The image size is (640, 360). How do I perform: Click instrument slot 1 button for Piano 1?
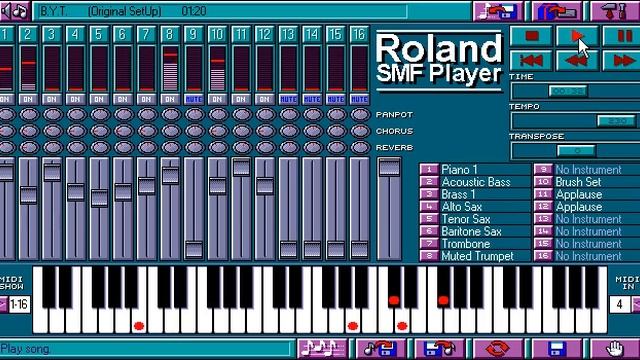pyautogui.click(x=429, y=169)
